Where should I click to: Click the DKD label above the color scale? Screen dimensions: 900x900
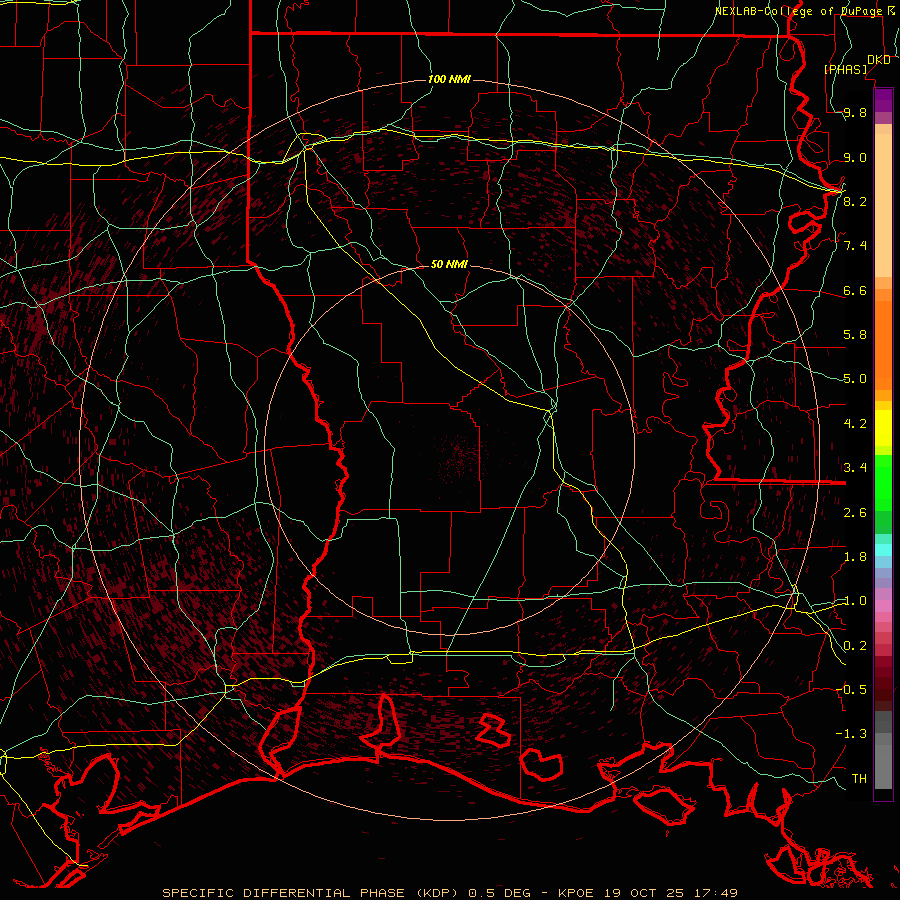point(879,60)
